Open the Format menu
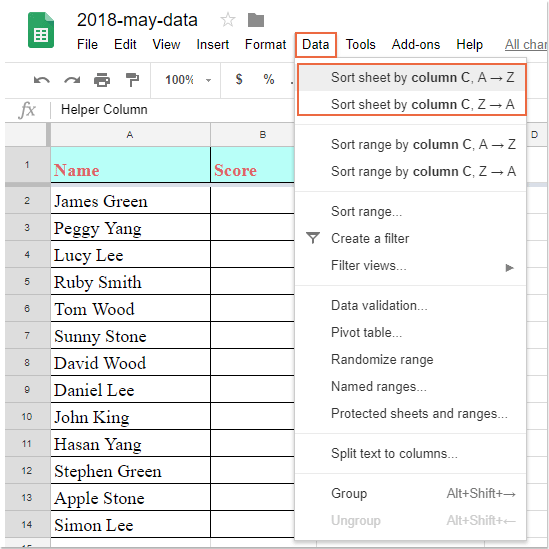This screenshot has height=549, width=549. (x=265, y=44)
